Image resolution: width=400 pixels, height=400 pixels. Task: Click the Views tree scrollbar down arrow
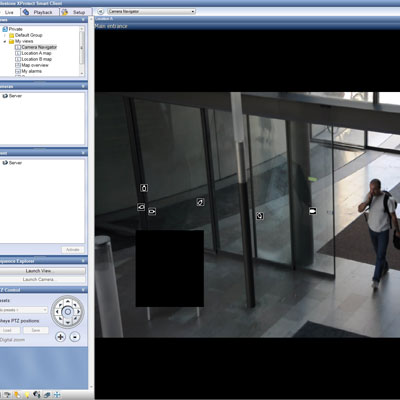coord(82,73)
